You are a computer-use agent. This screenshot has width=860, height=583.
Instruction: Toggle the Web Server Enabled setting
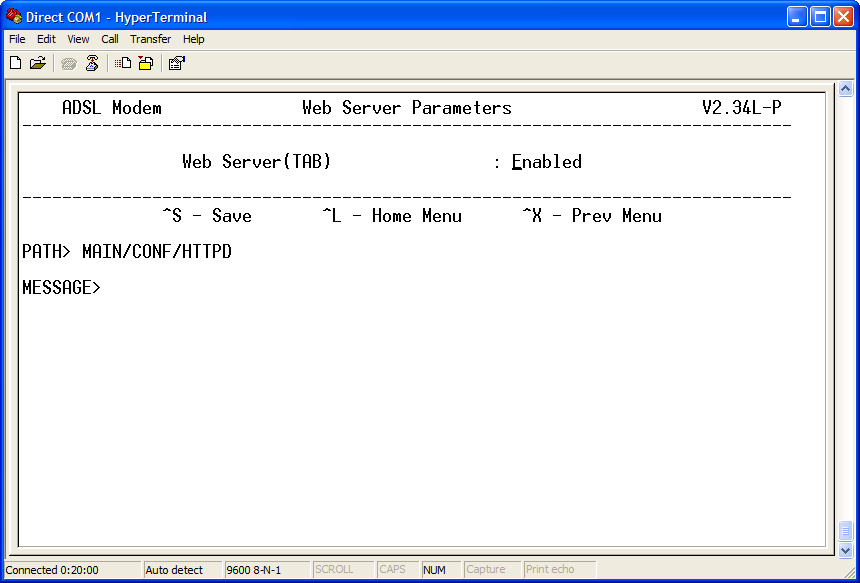coord(546,161)
